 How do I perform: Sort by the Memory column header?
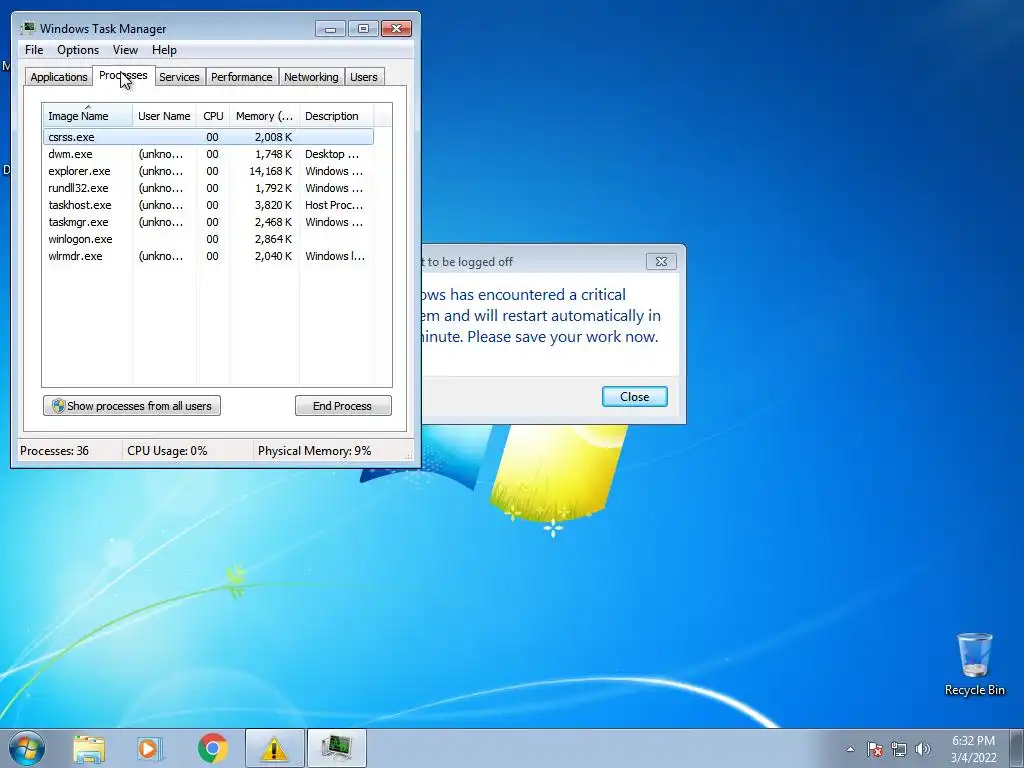point(264,116)
